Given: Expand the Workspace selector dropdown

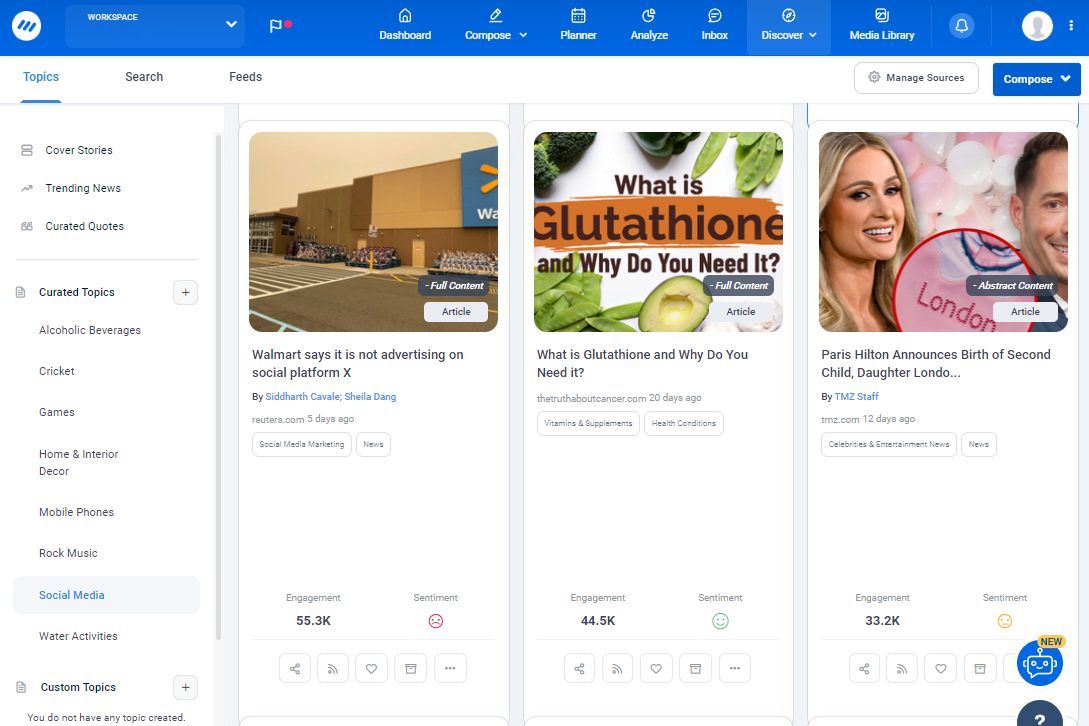Looking at the screenshot, I should coord(155,26).
